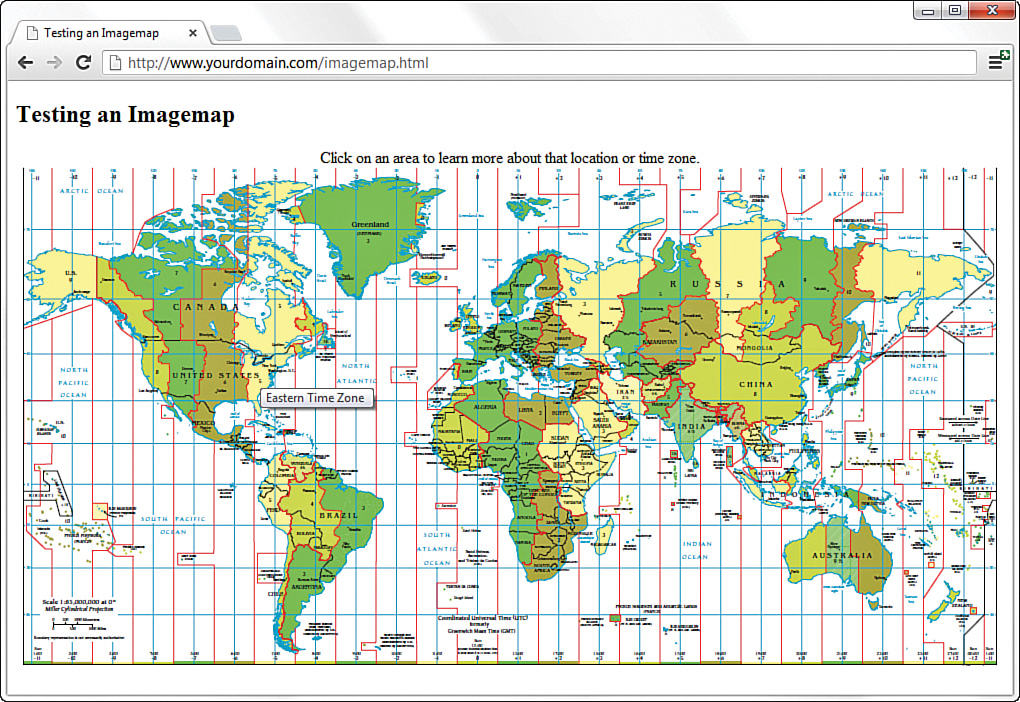Reload the imagemap page
Viewport: 1020px width, 702px height.
[x=83, y=62]
